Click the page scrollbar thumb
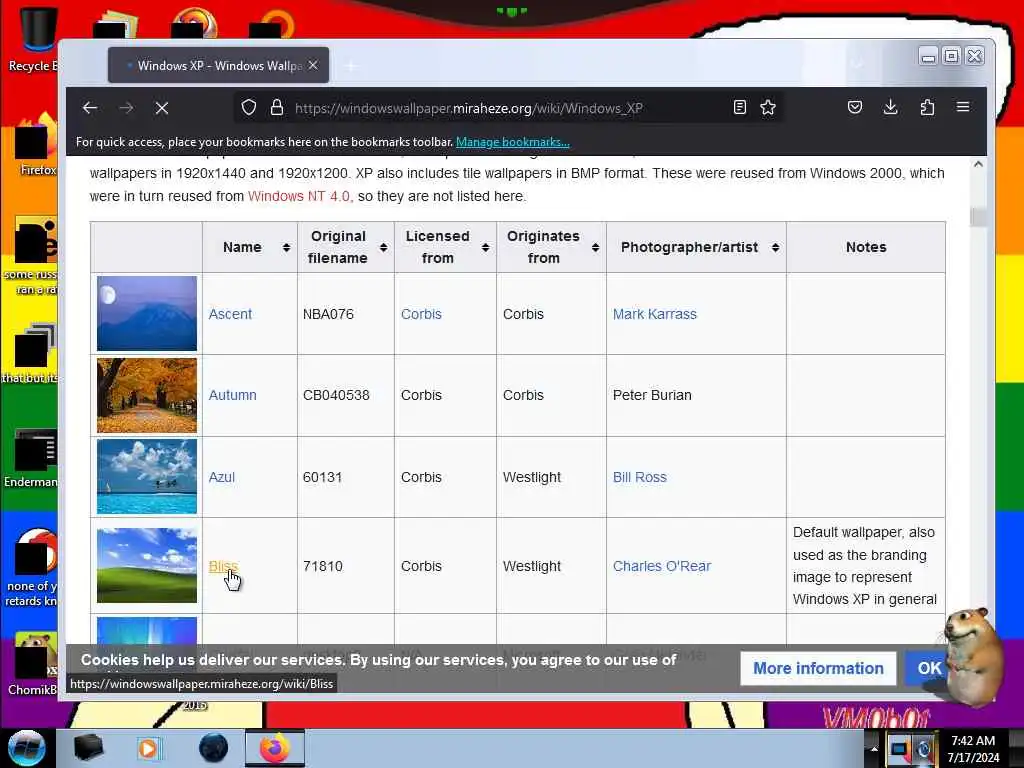Viewport: 1024px width, 768px height. 978,217
